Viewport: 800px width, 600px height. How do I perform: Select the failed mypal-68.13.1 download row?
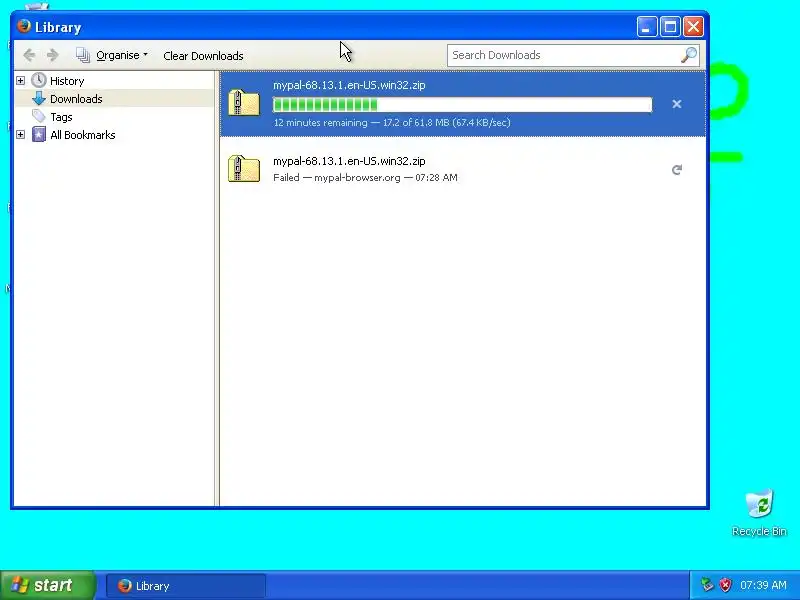click(x=463, y=169)
